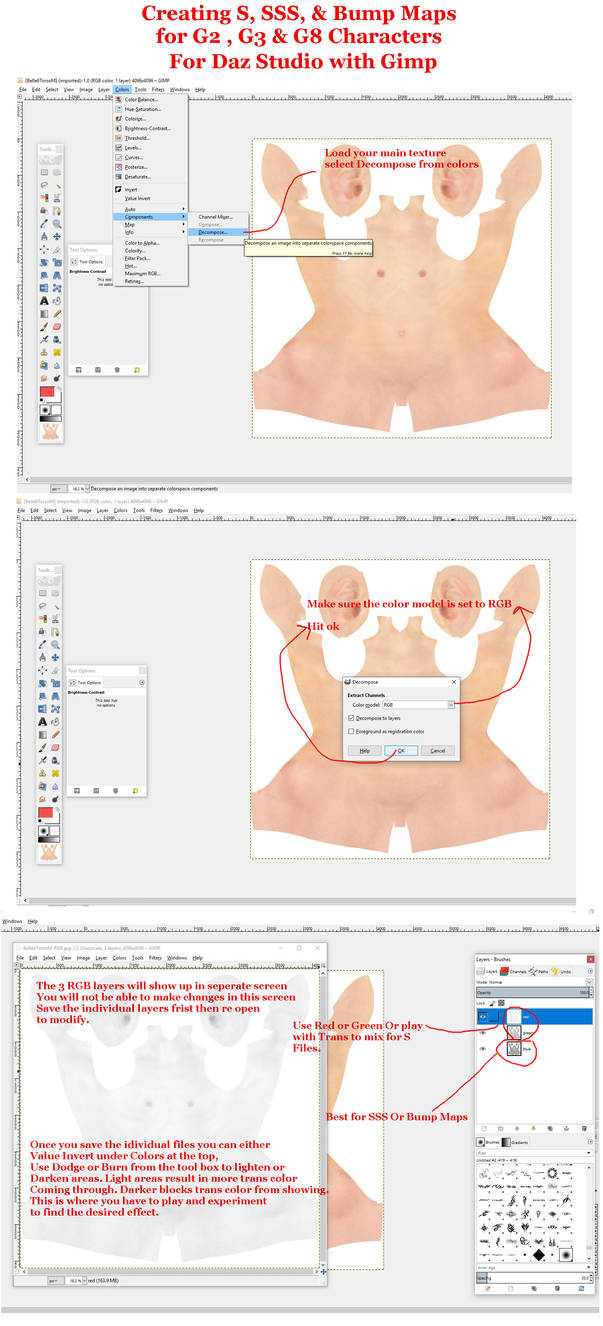This screenshot has width=603, height=1326.
Task: Open Filters menu in window behind Decompose dialog
Action: click(157, 510)
